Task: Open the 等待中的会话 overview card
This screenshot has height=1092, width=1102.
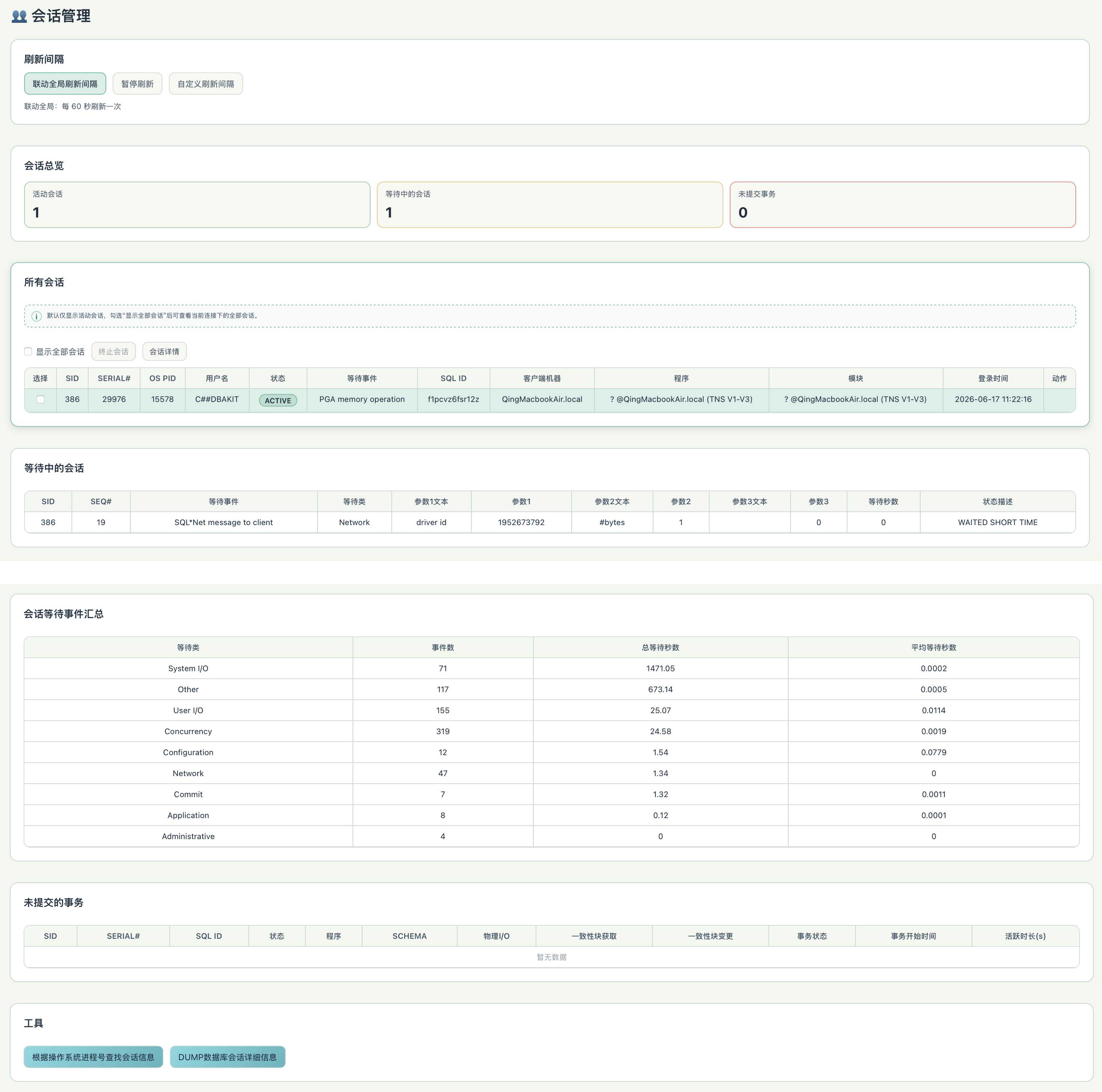Action: (550, 205)
